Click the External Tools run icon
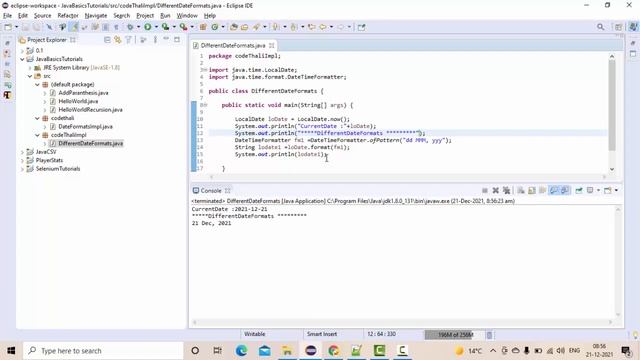Image resolution: width=640 pixels, height=360 pixels. (183, 27)
